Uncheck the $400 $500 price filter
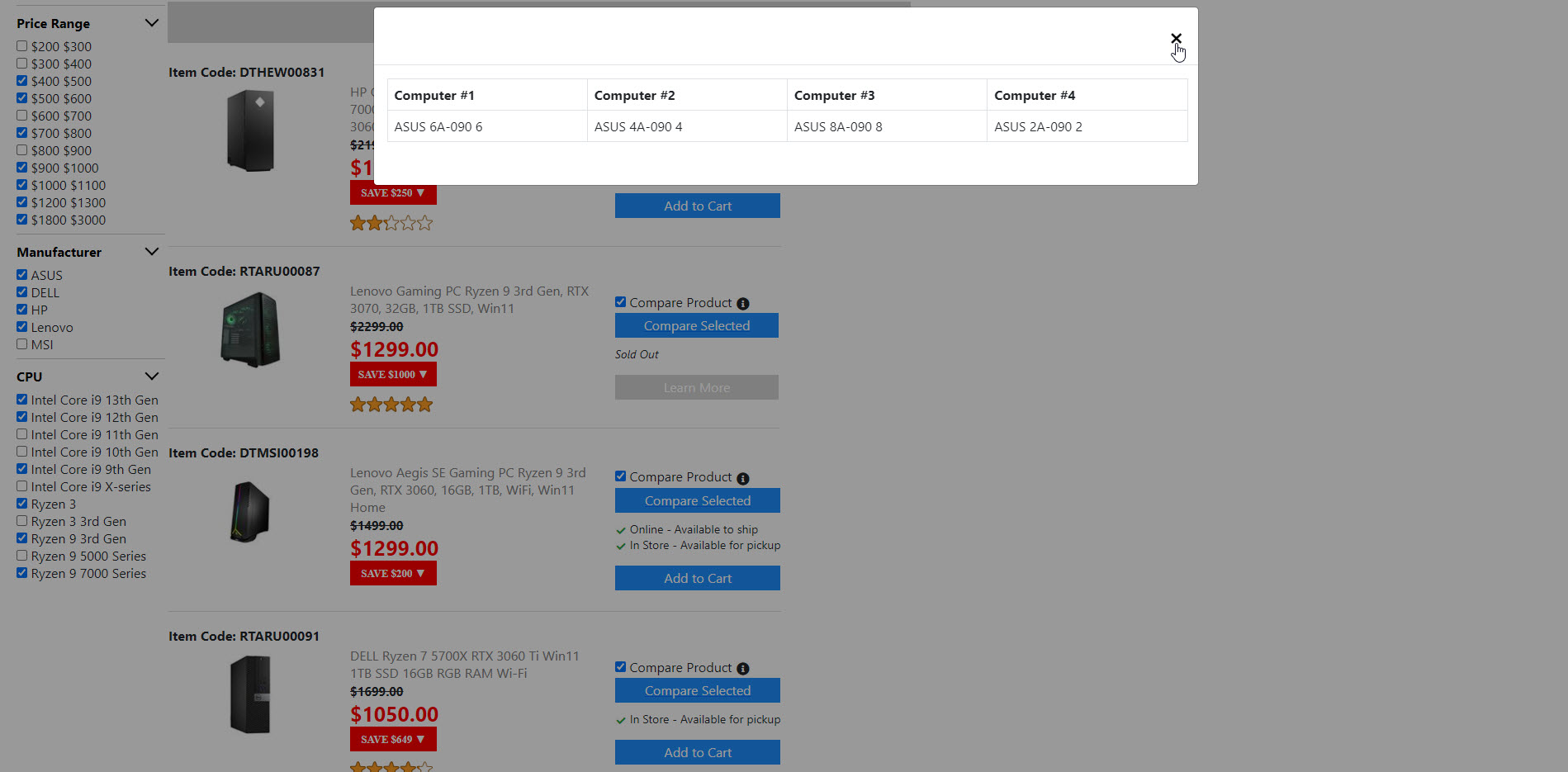 [22, 81]
